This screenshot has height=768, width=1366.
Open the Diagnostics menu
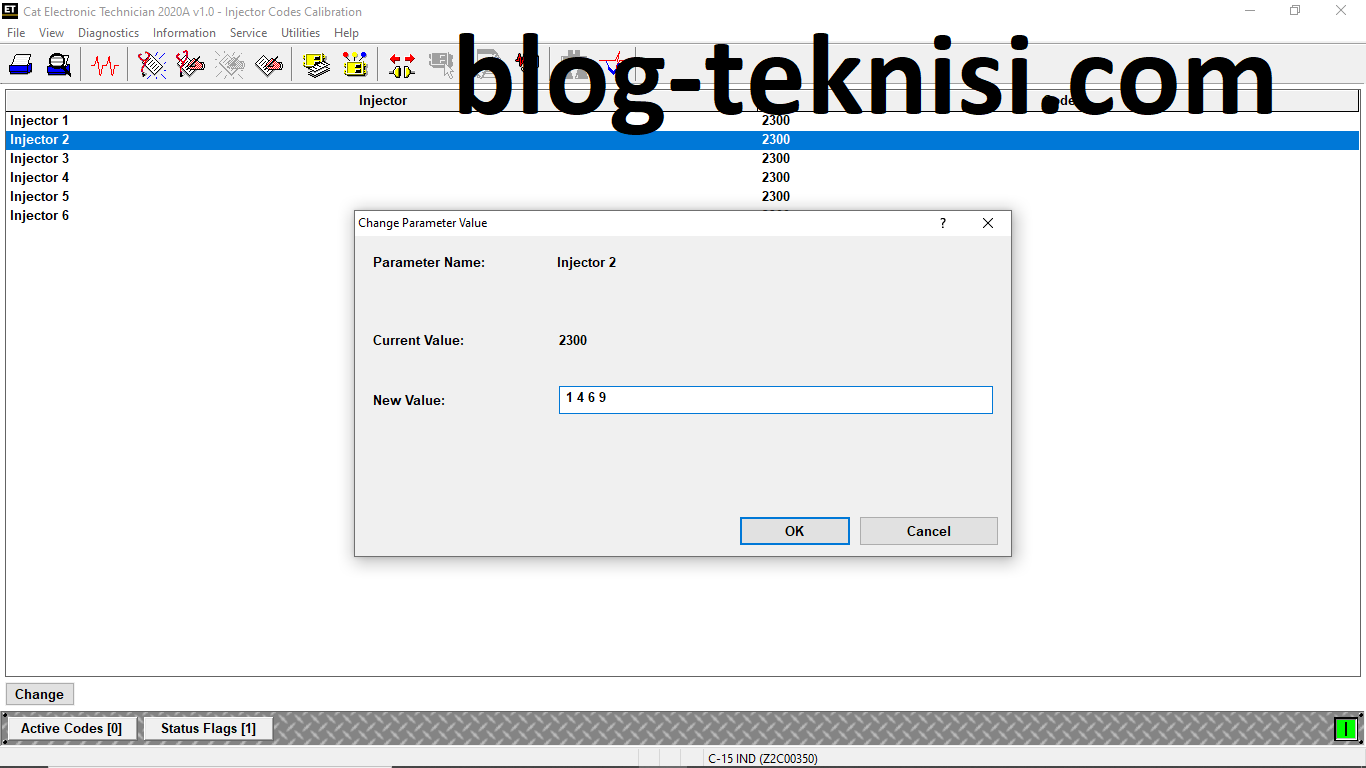(x=108, y=32)
